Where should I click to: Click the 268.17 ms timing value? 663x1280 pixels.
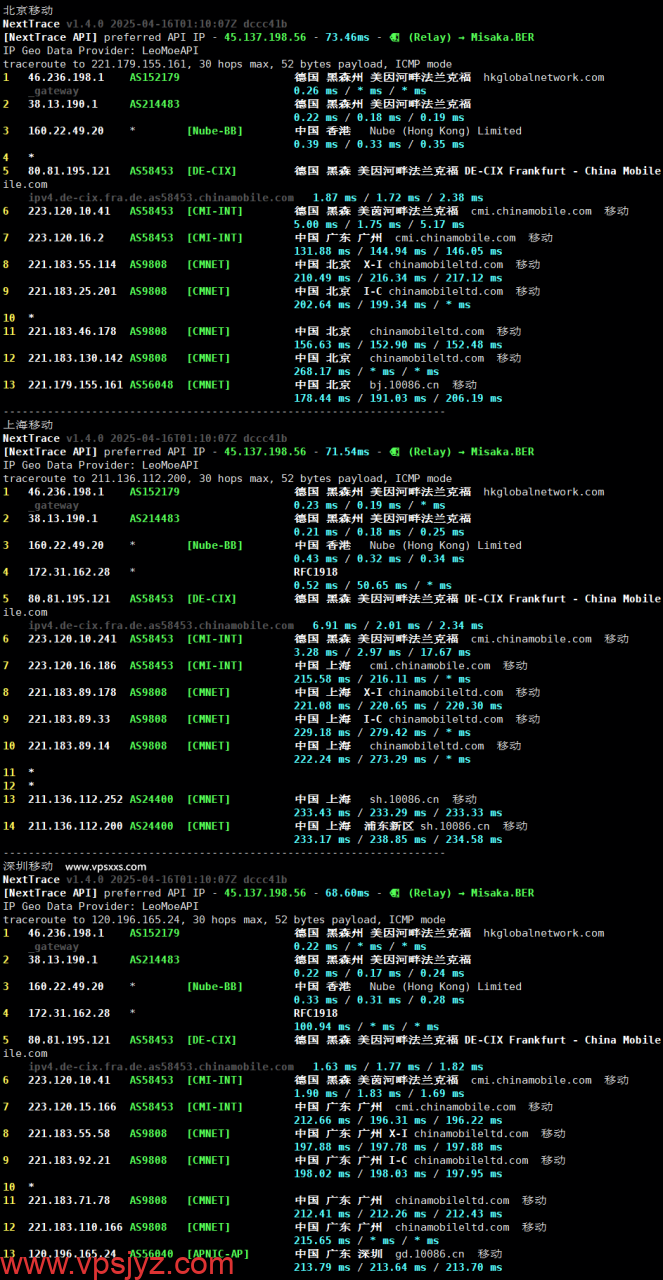319,371
